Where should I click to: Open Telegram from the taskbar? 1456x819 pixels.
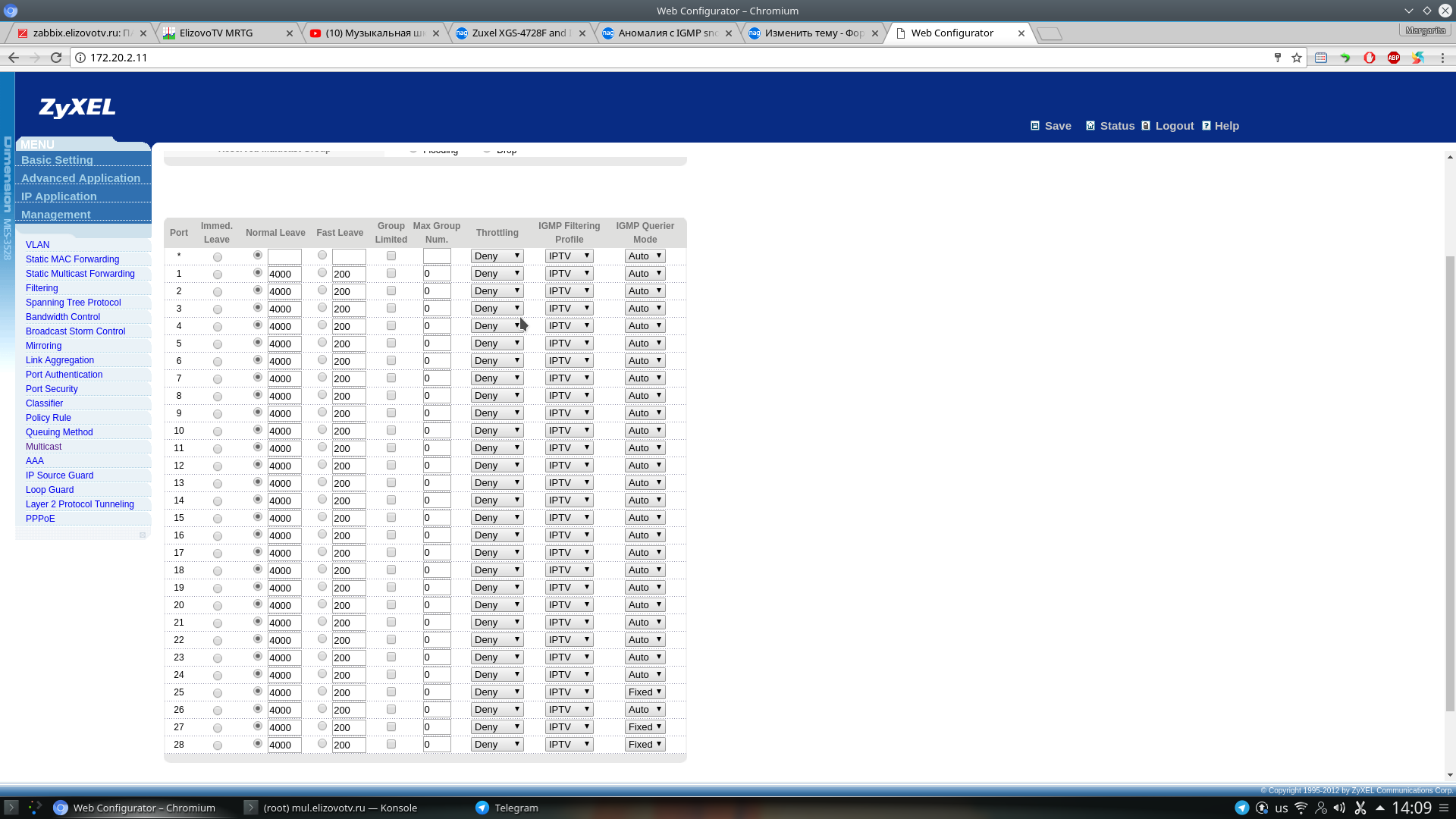tap(507, 808)
